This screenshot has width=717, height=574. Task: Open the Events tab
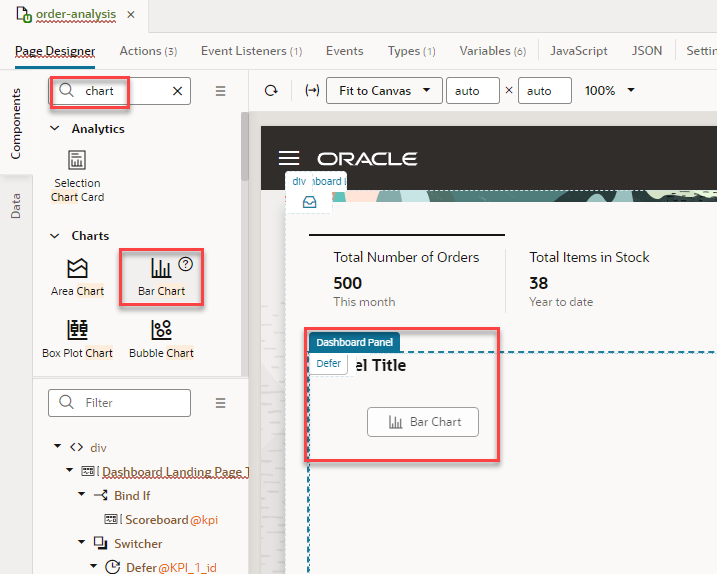344,51
